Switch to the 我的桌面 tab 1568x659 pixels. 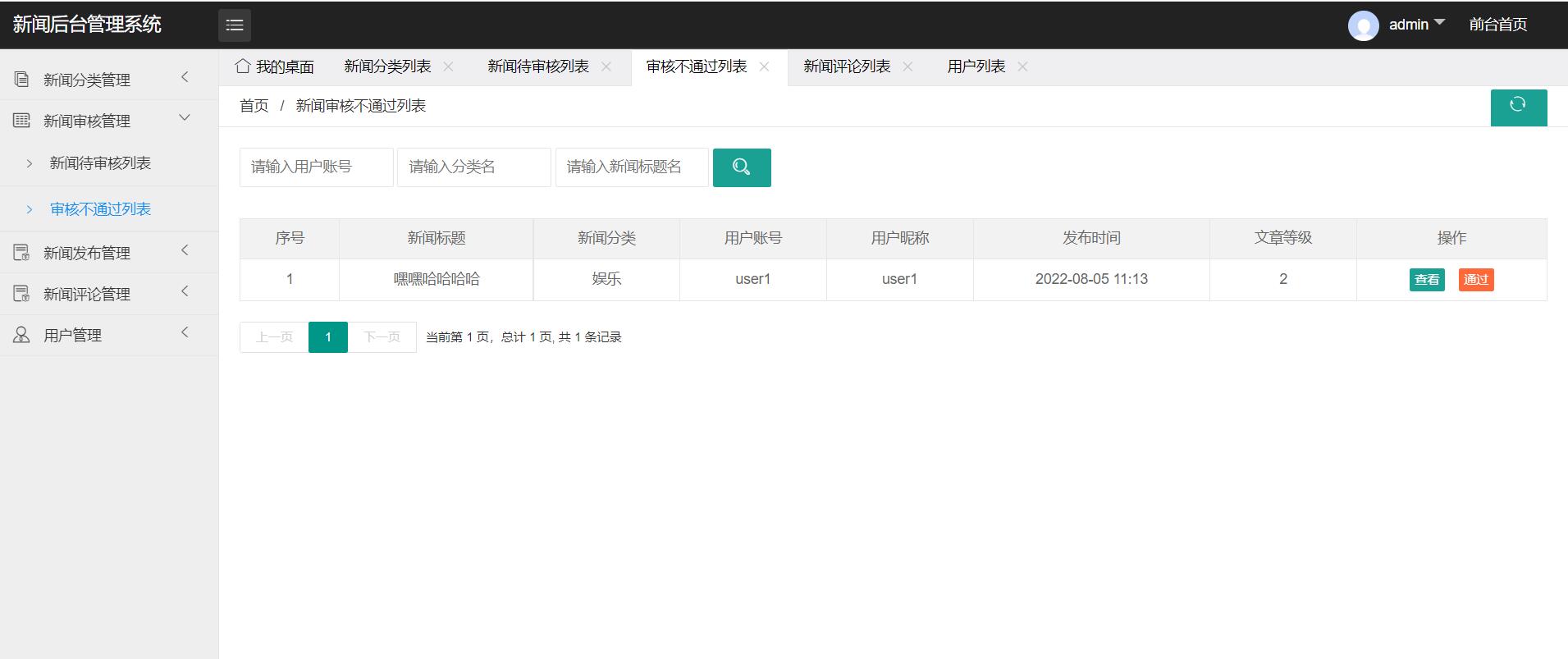point(274,66)
